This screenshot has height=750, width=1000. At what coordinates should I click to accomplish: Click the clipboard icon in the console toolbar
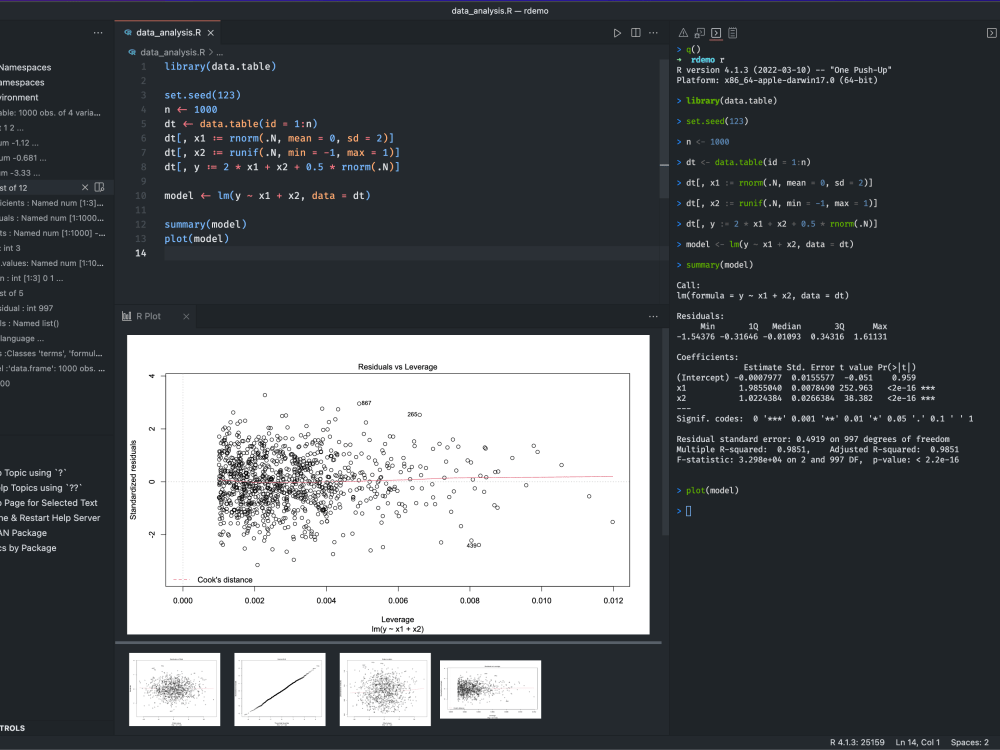click(x=733, y=32)
